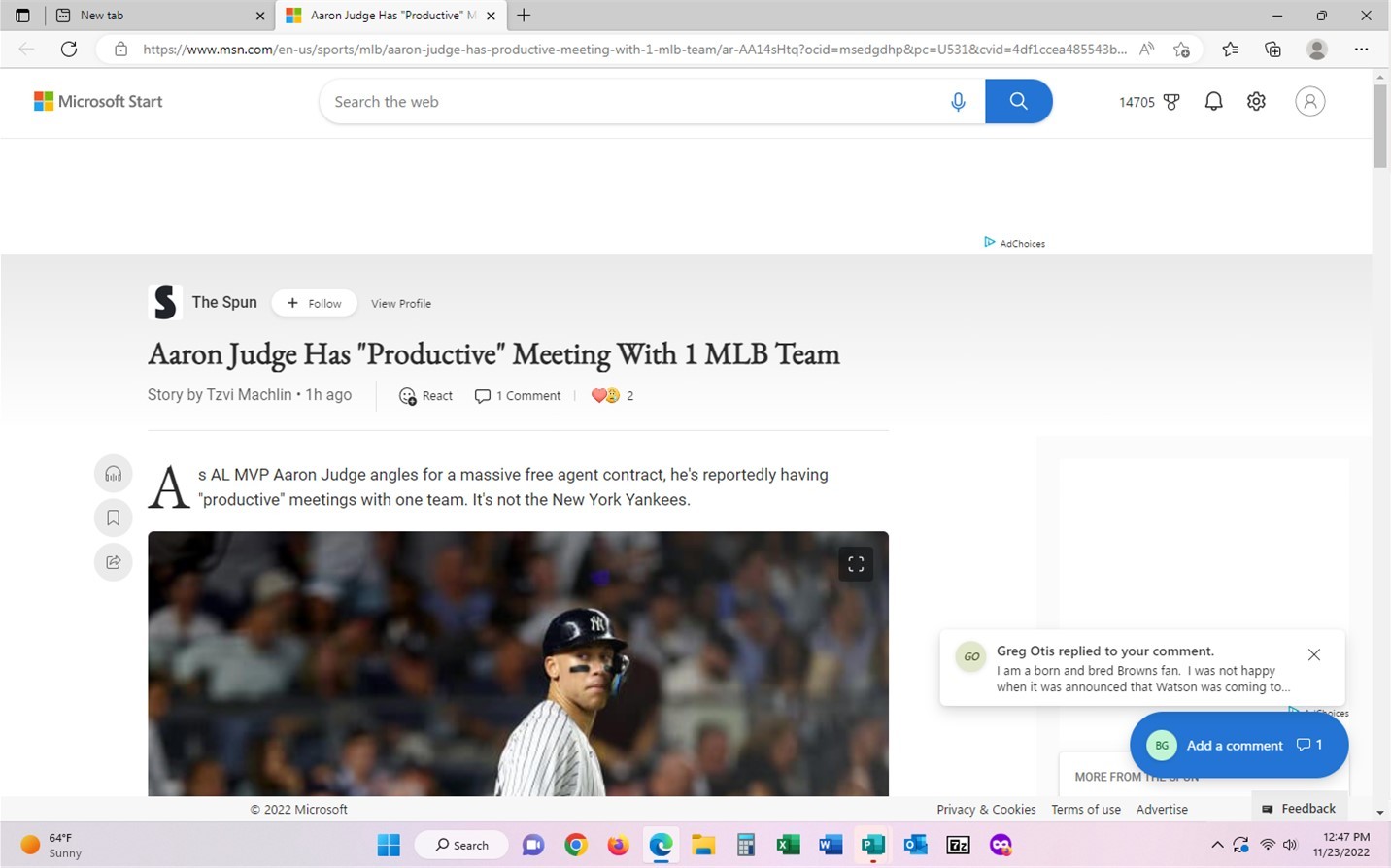Click Privacy & Cookies footer link
The height and width of the screenshot is (868, 1391).
(986, 809)
